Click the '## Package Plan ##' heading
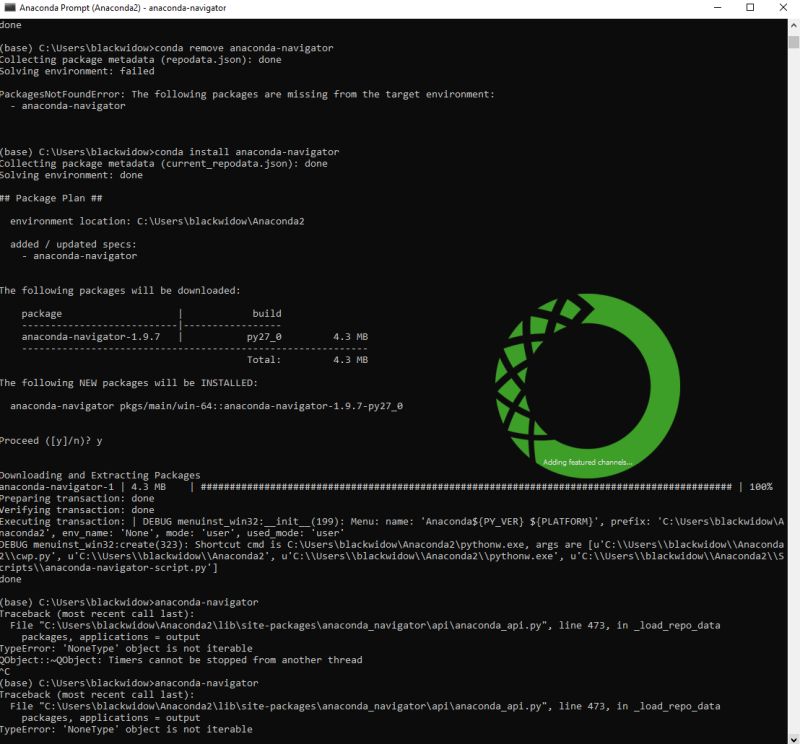Viewport: 800px width, 744px height. (x=51, y=198)
